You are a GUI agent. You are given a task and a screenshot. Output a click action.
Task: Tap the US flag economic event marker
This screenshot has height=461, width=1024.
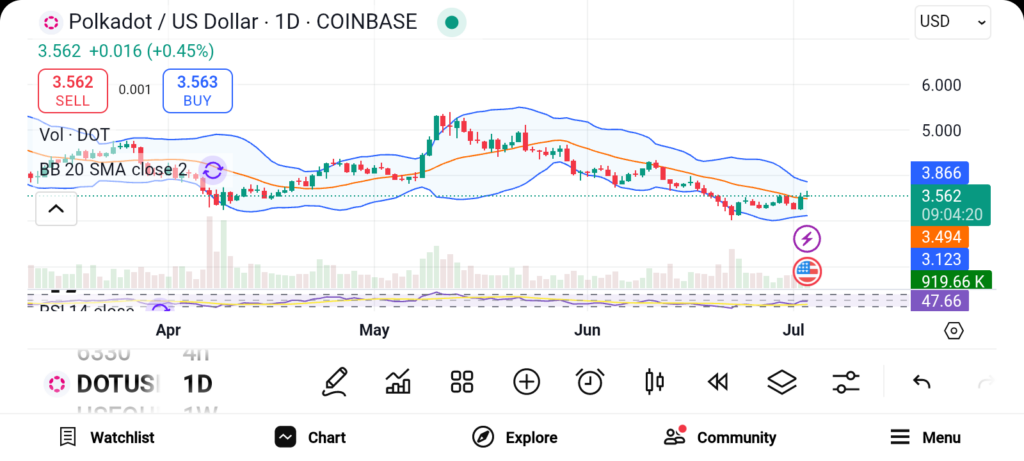pyautogui.click(x=807, y=270)
